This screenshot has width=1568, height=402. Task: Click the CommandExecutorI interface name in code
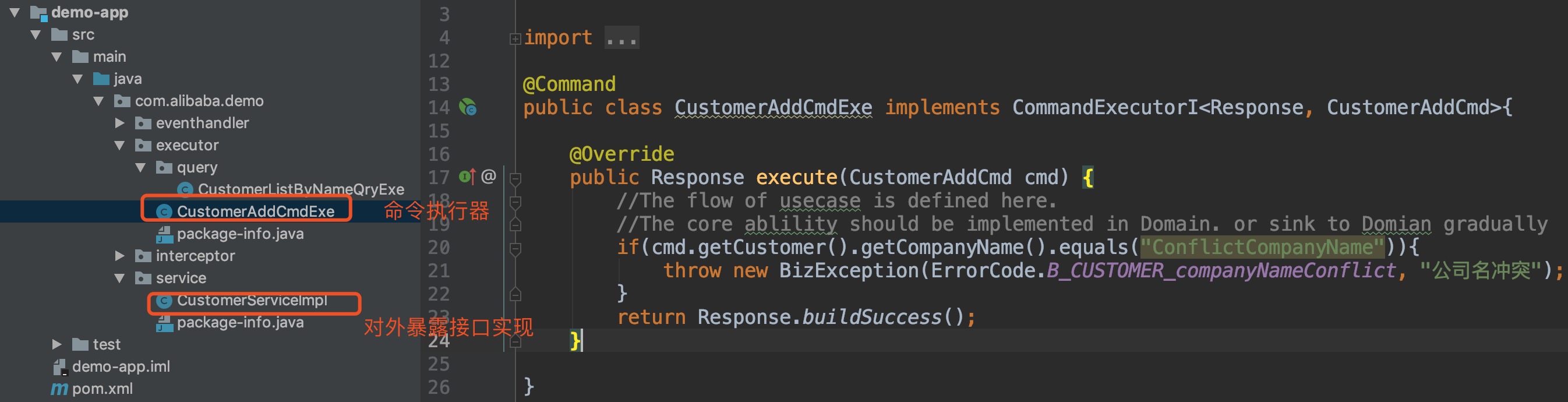click(1104, 108)
